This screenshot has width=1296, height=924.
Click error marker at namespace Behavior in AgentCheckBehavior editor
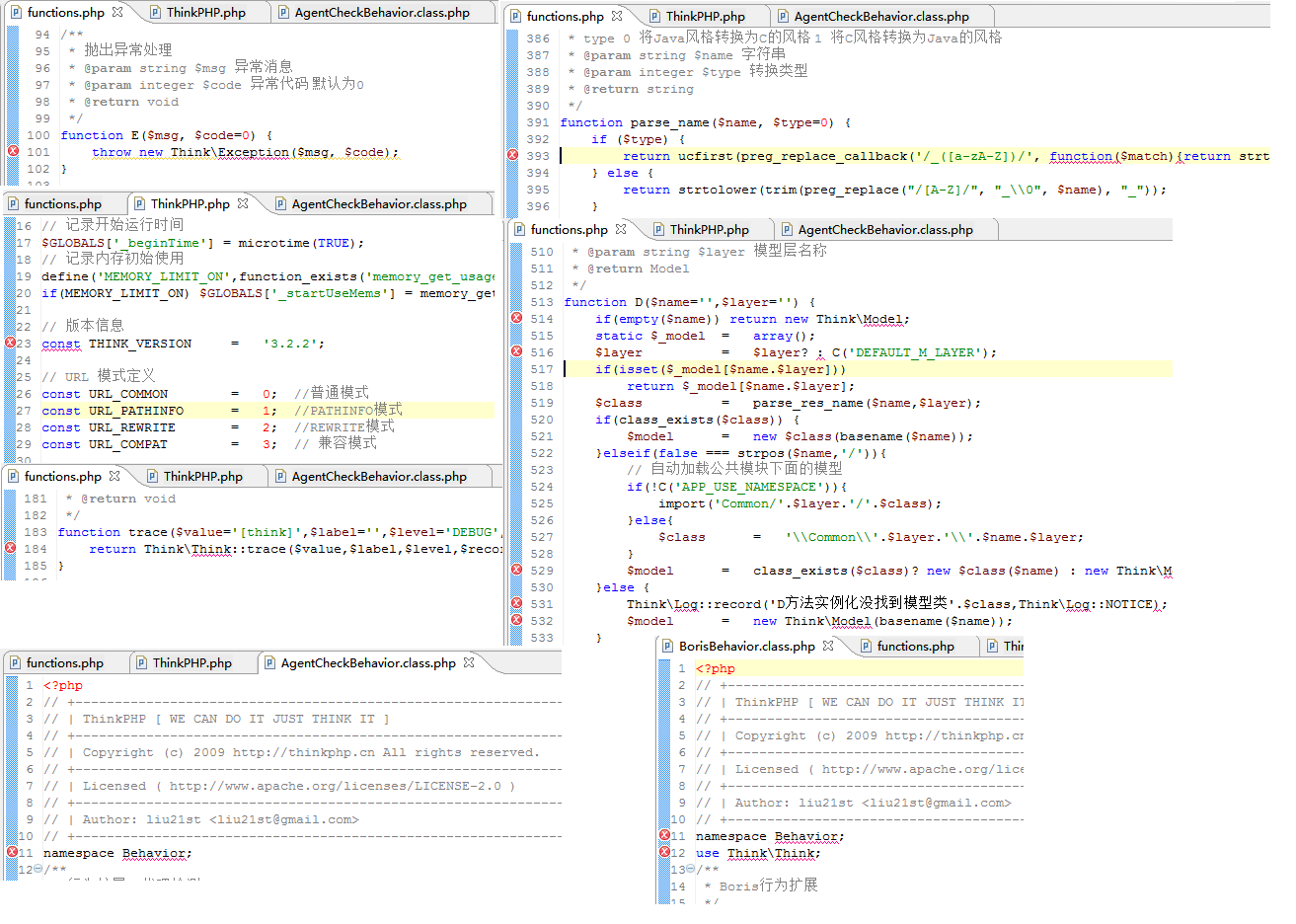tap(12, 852)
